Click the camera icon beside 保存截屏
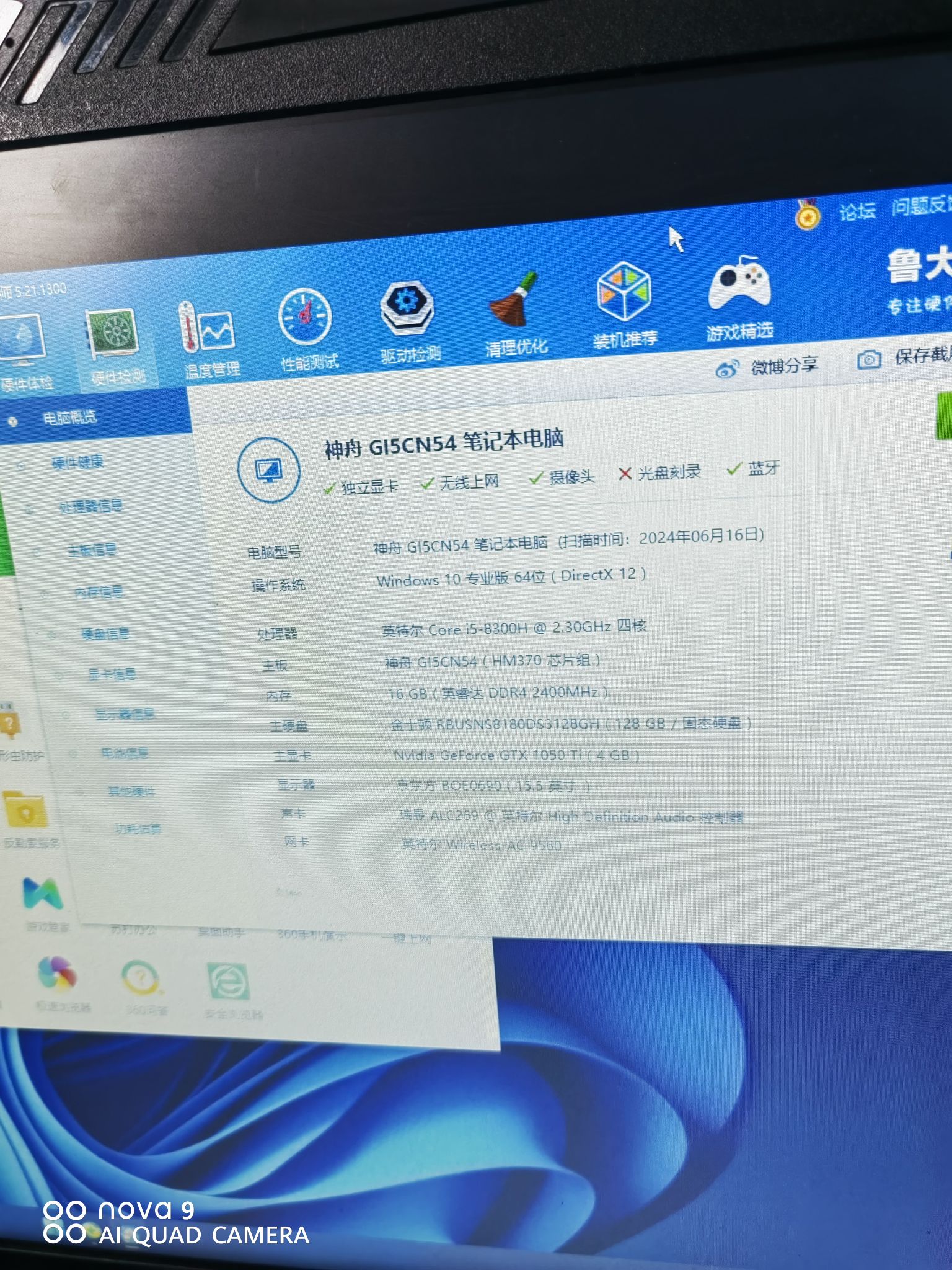 click(869, 360)
